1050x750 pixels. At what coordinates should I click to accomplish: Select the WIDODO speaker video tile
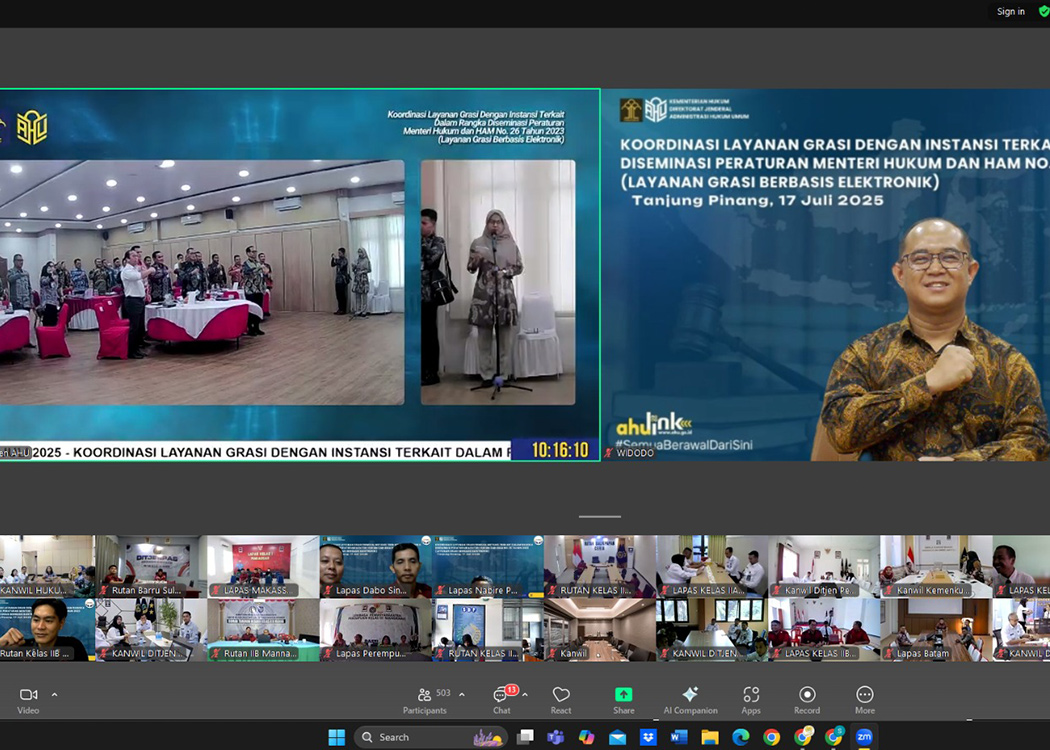coord(825,275)
